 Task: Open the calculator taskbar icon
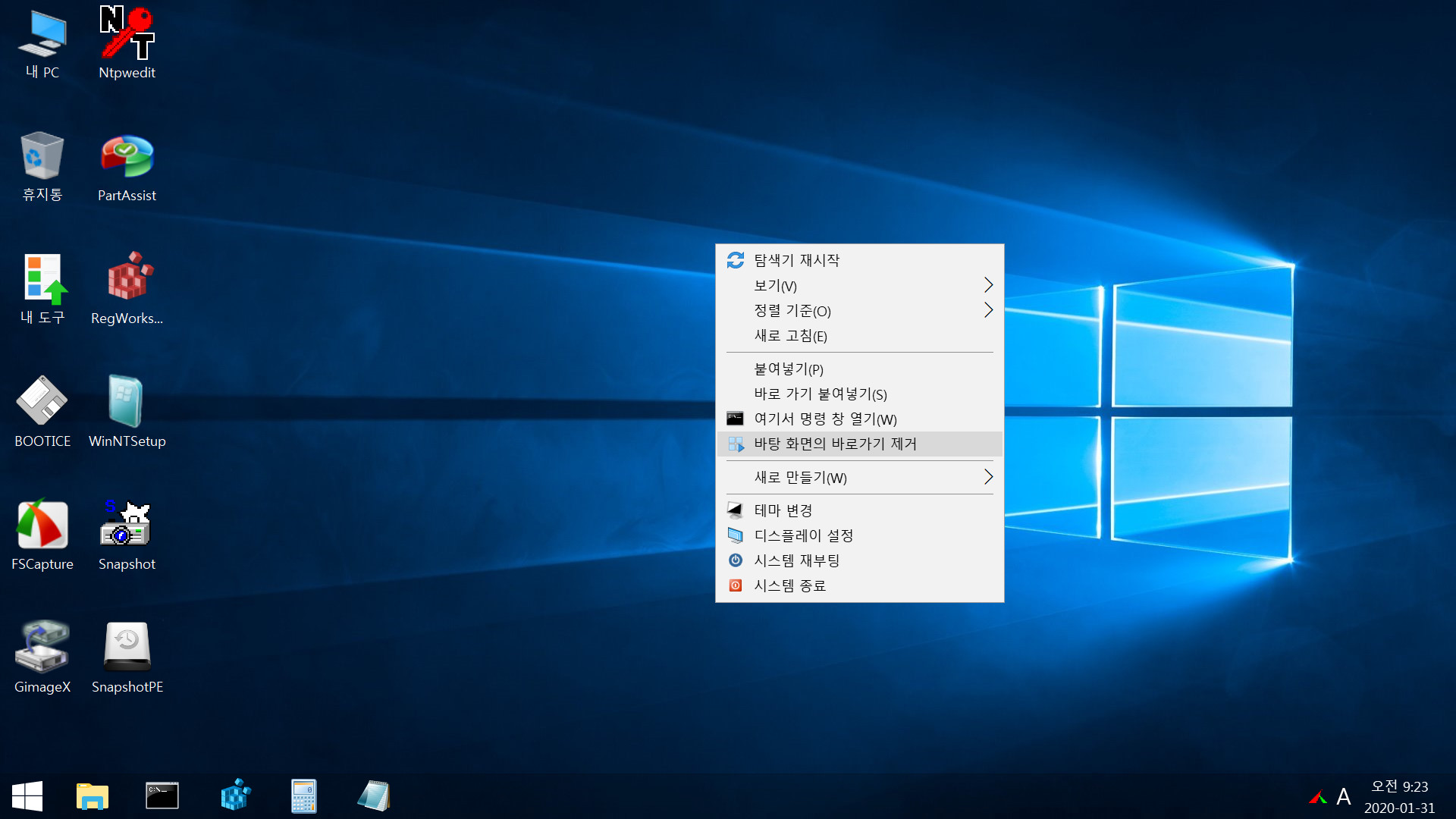[x=304, y=796]
